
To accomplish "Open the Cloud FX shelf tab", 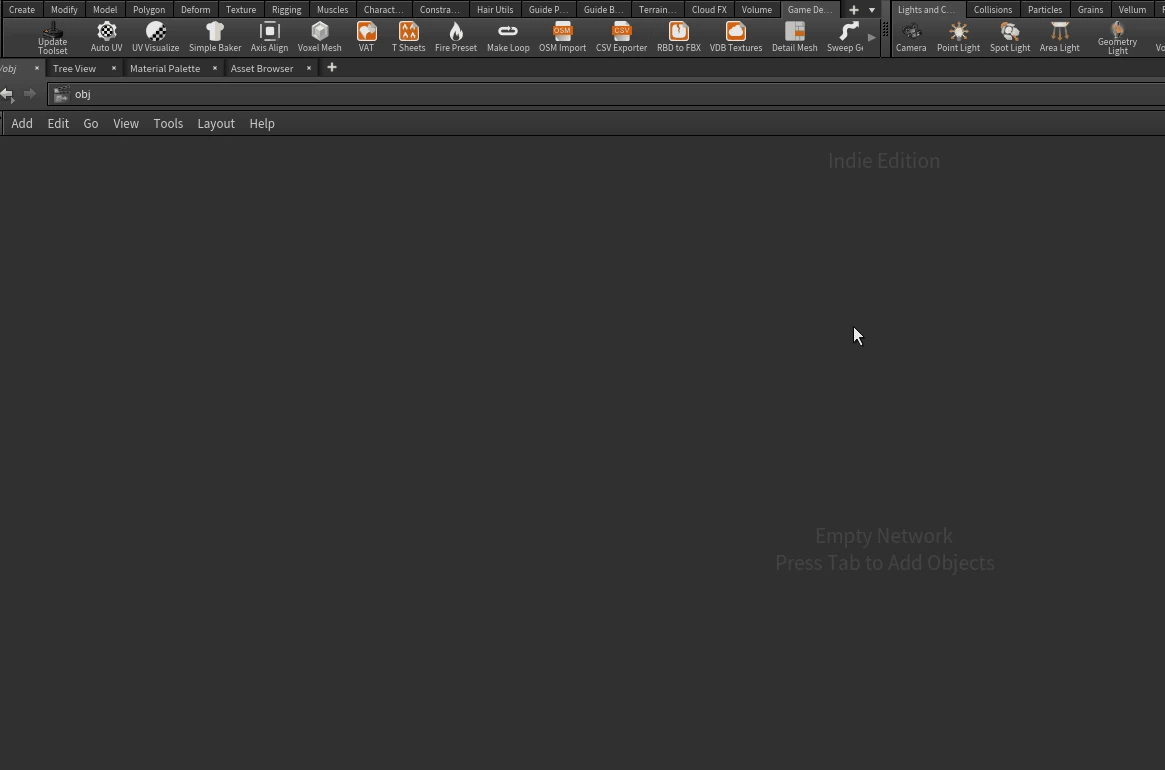I will [709, 10].
